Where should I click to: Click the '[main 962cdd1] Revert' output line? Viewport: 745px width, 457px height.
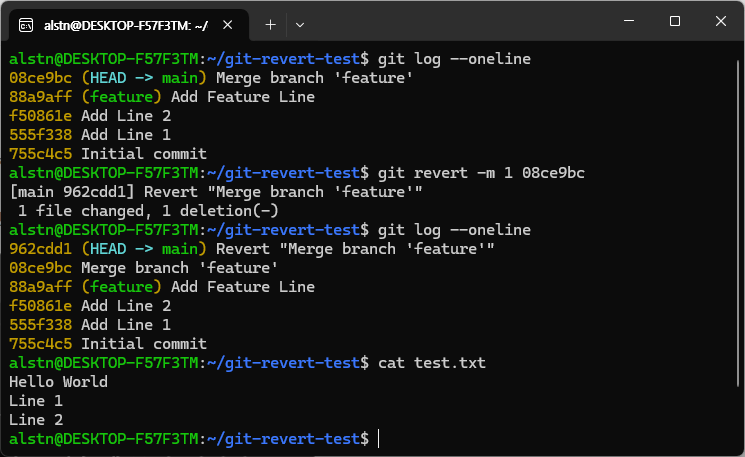pos(216,192)
